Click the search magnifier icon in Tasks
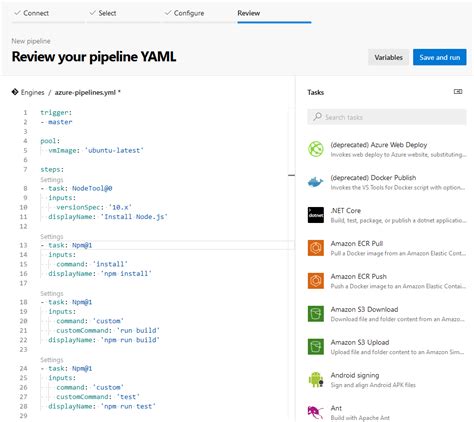Image resolution: width=474 pixels, height=422 pixels. [317, 117]
